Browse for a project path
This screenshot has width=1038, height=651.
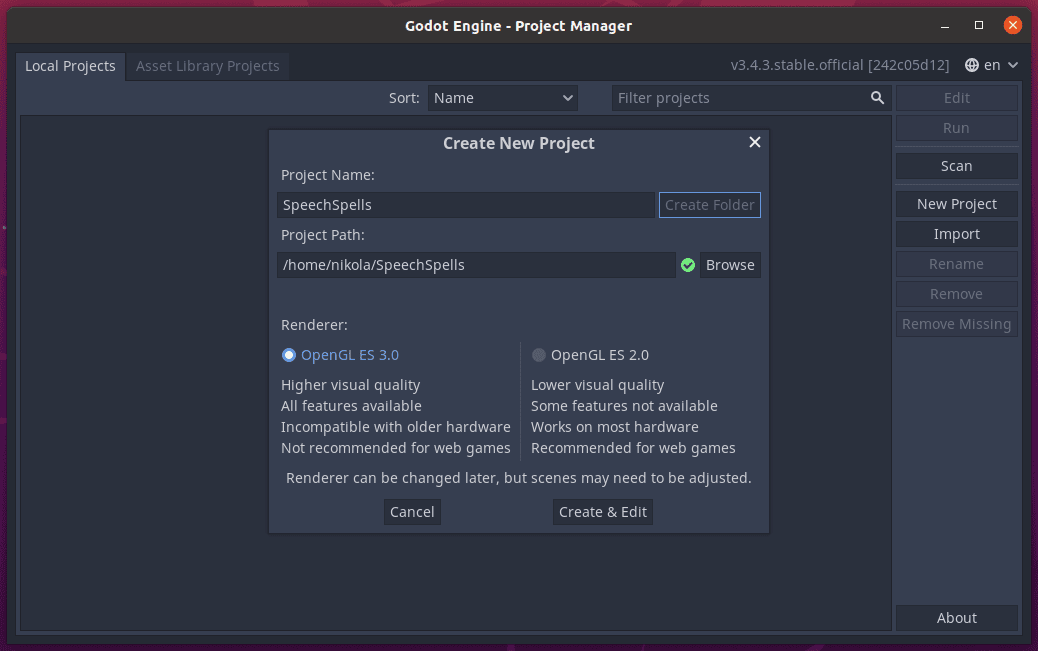tap(730, 265)
